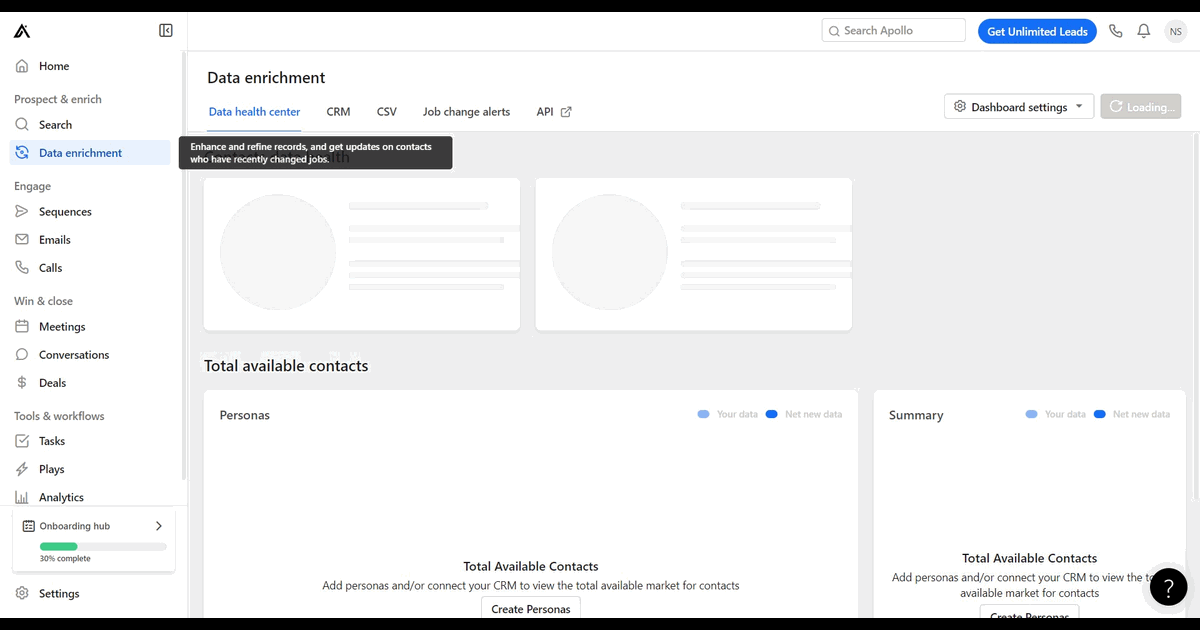Viewport: 1200px width, 630px height.
Task: Click the magnifier icon in Search Apollo field
Action: (x=833, y=31)
